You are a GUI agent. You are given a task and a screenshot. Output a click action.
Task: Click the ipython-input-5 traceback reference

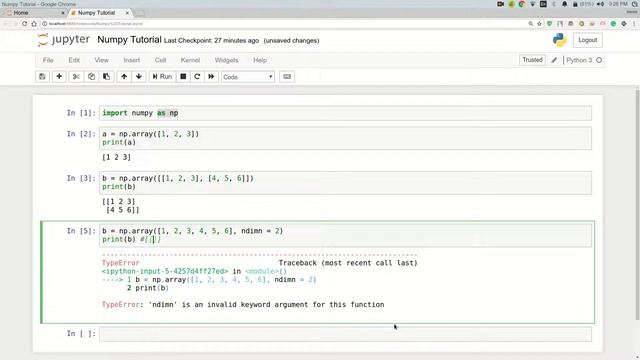165,271
